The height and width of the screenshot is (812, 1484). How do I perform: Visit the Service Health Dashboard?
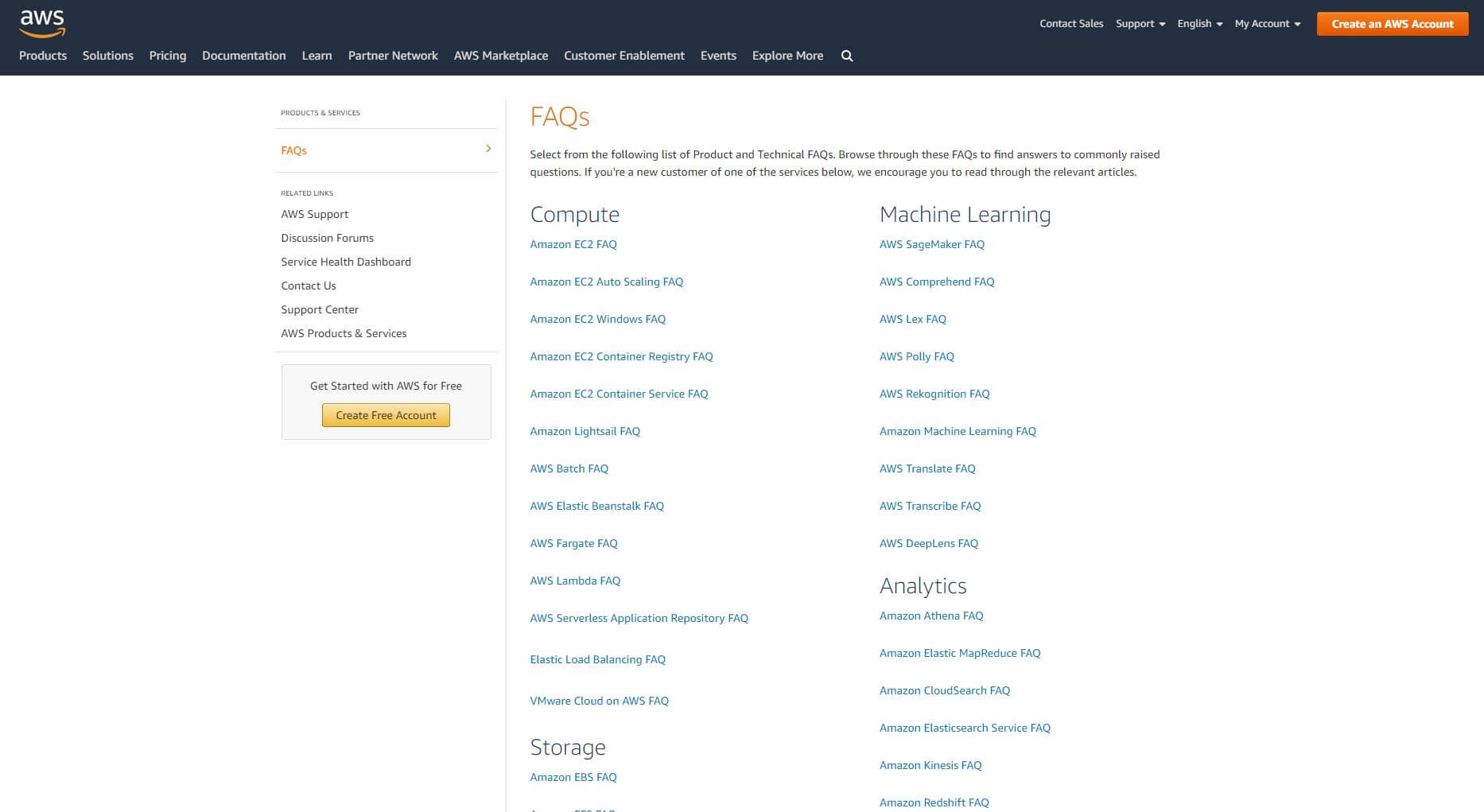pos(345,261)
